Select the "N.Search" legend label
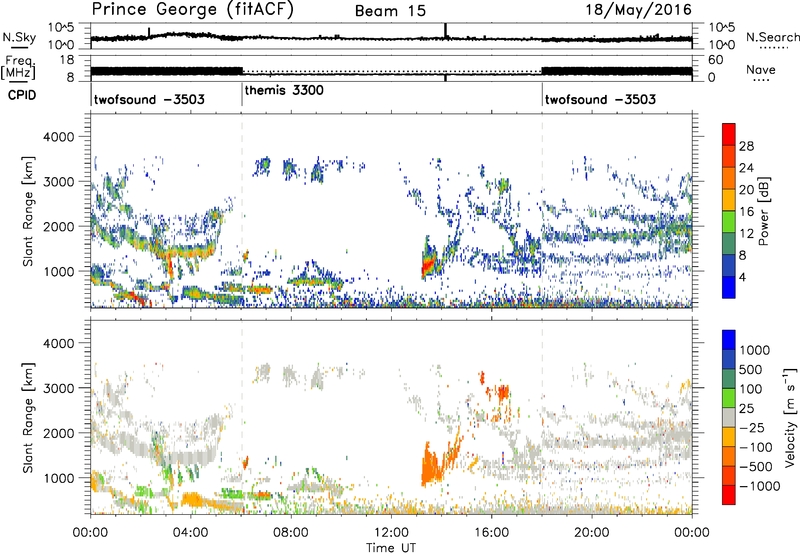The image size is (800, 554). tap(772, 37)
